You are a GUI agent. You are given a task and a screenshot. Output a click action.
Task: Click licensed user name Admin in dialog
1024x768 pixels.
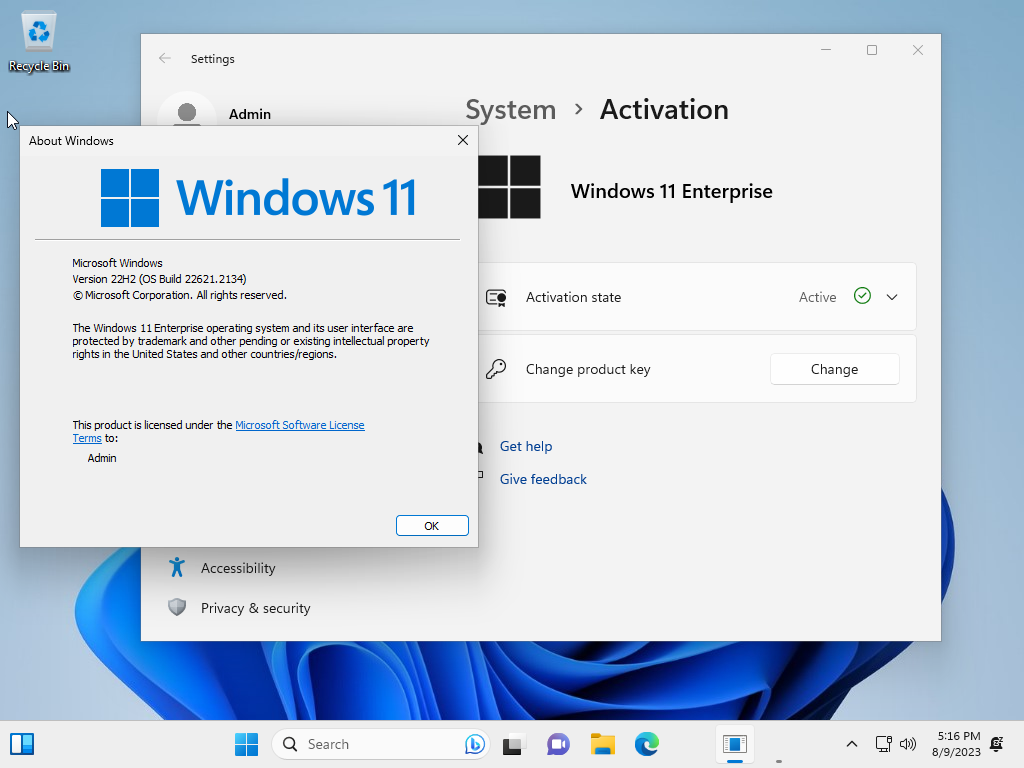pos(102,458)
